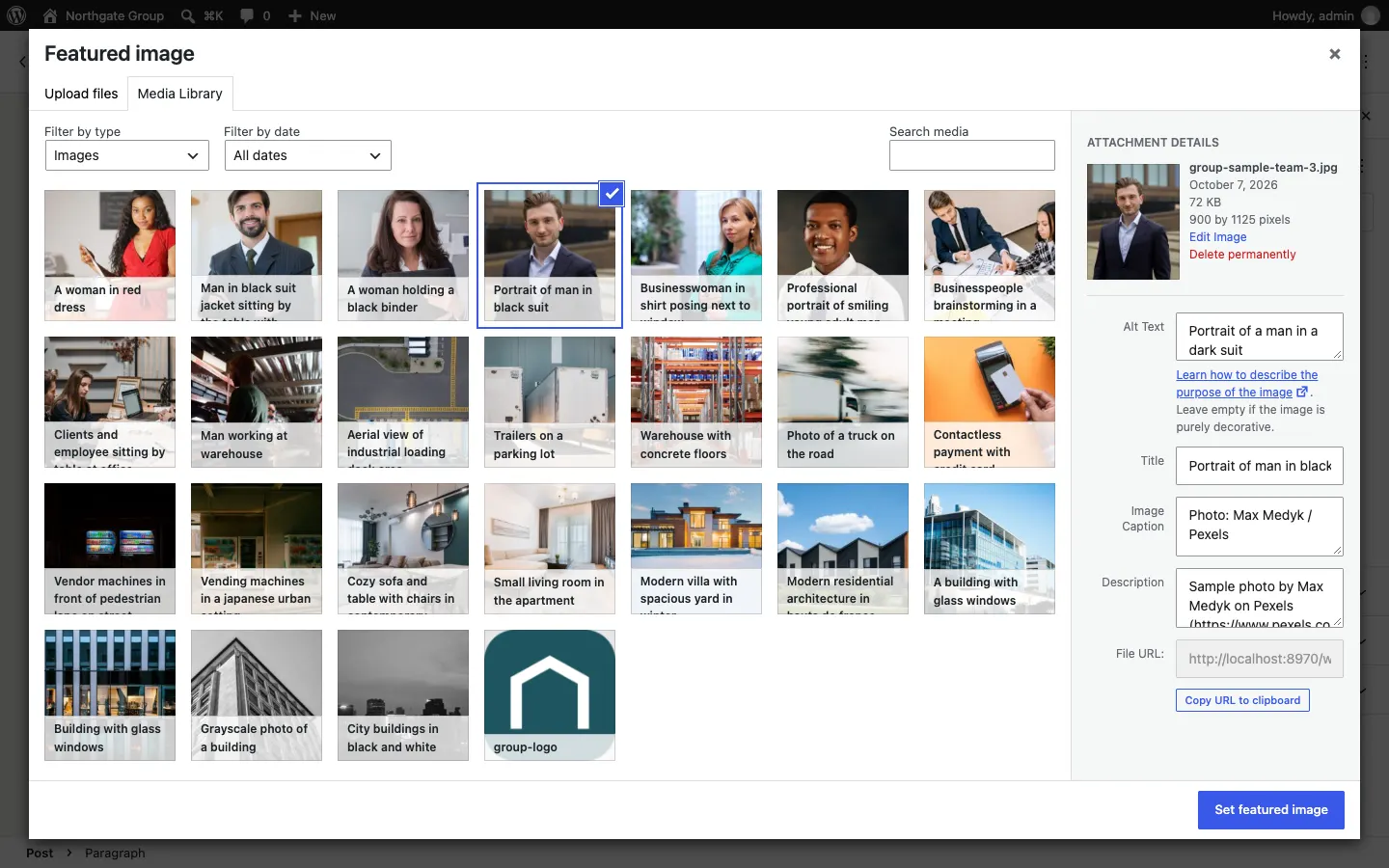Click the attachment preview thumbnail in details
The image size is (1389, 868).
pyautogui.click(x=1133, y=222)
